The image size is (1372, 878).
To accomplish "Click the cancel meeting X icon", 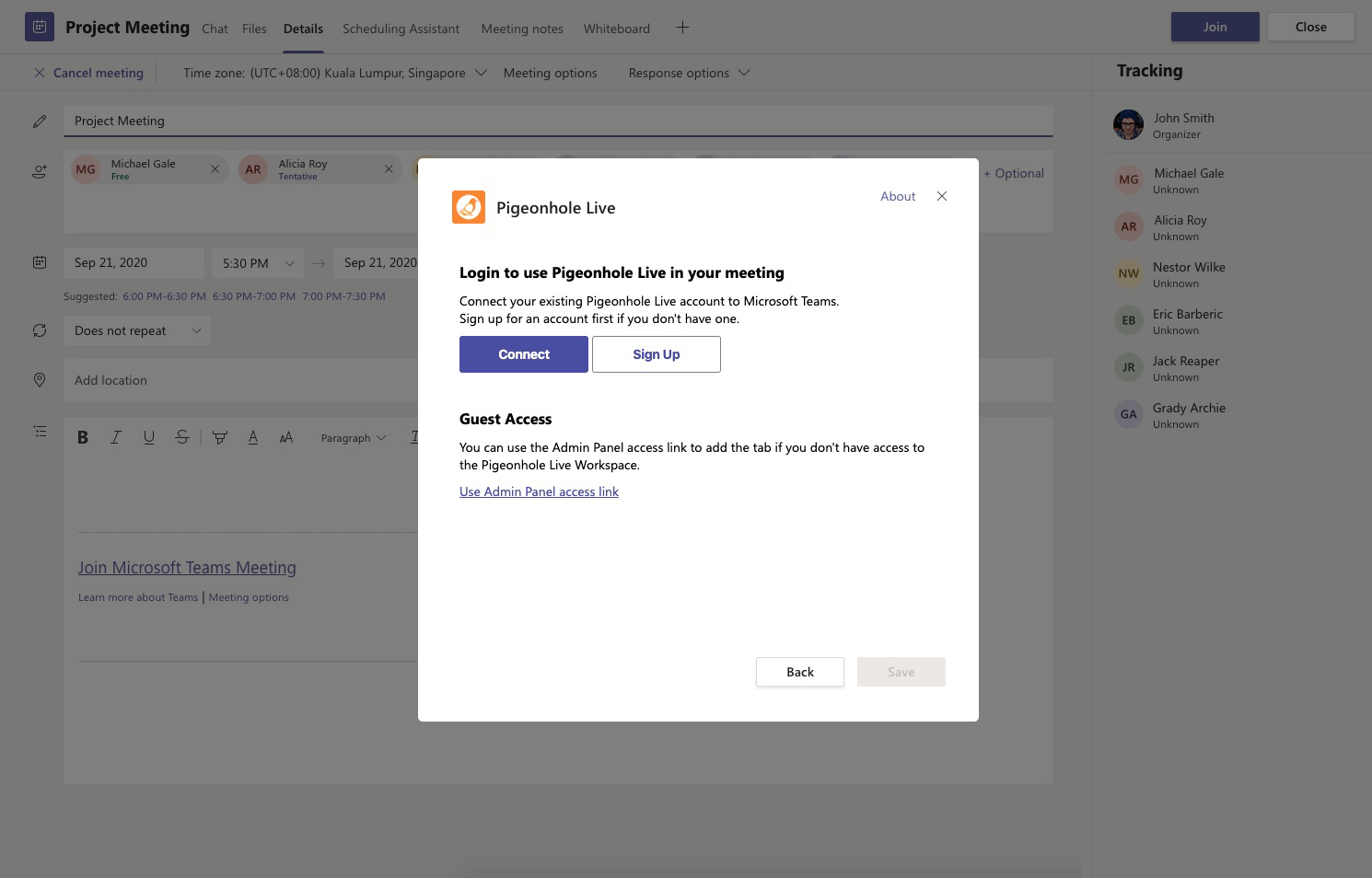I will [40, 73].
